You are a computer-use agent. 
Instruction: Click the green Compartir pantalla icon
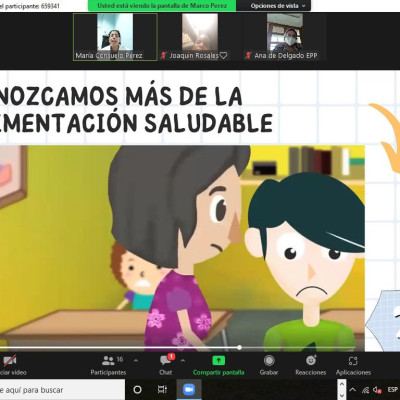pos(219,360)
